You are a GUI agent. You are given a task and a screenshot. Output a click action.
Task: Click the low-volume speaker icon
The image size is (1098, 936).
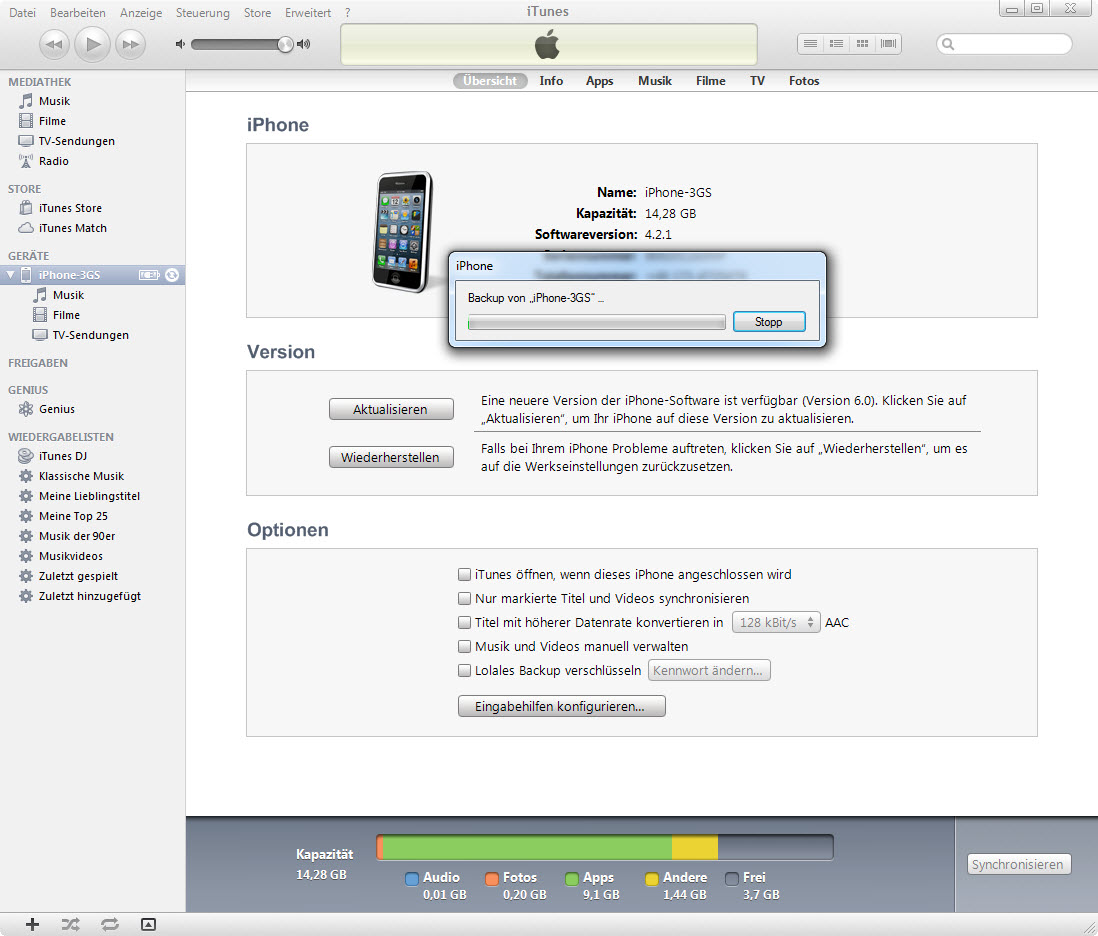[x=180, y=44]
